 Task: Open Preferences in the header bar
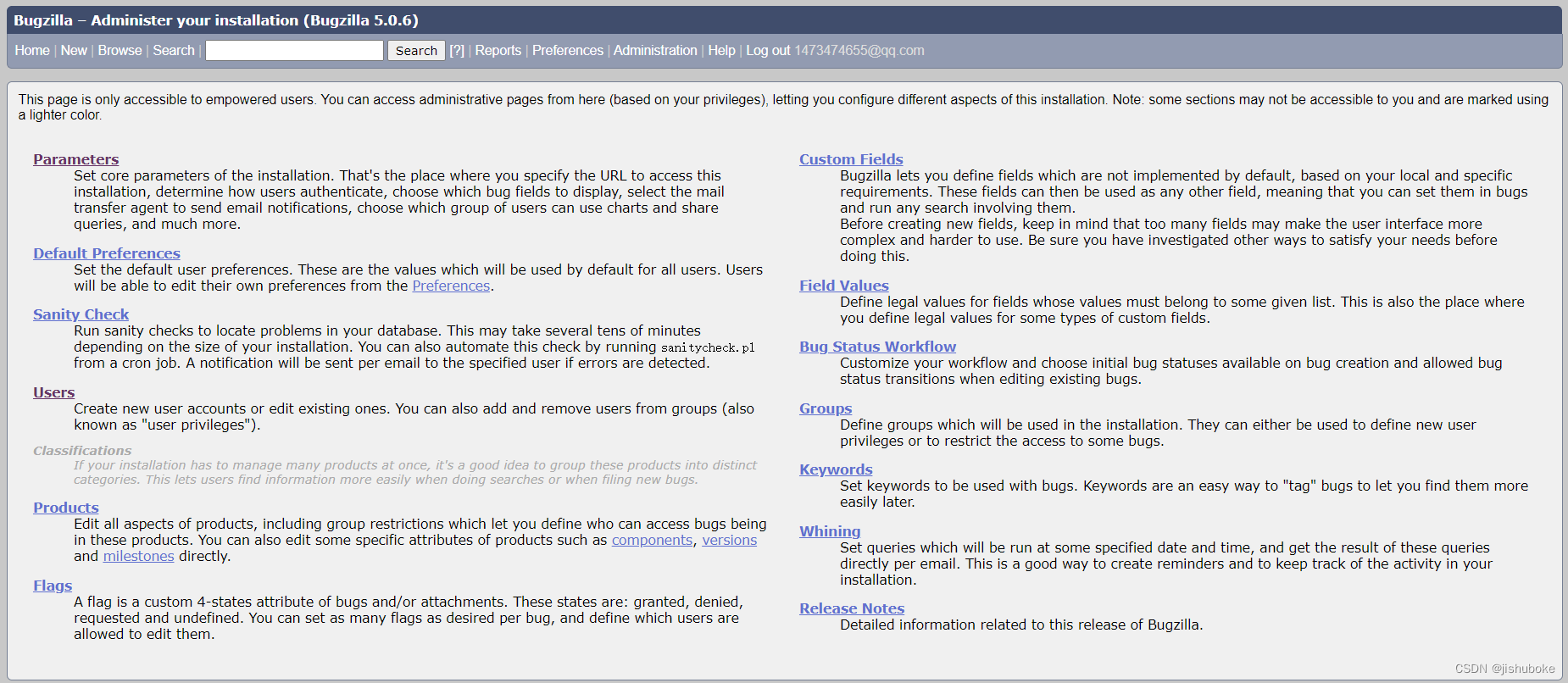tap(568, 51)
